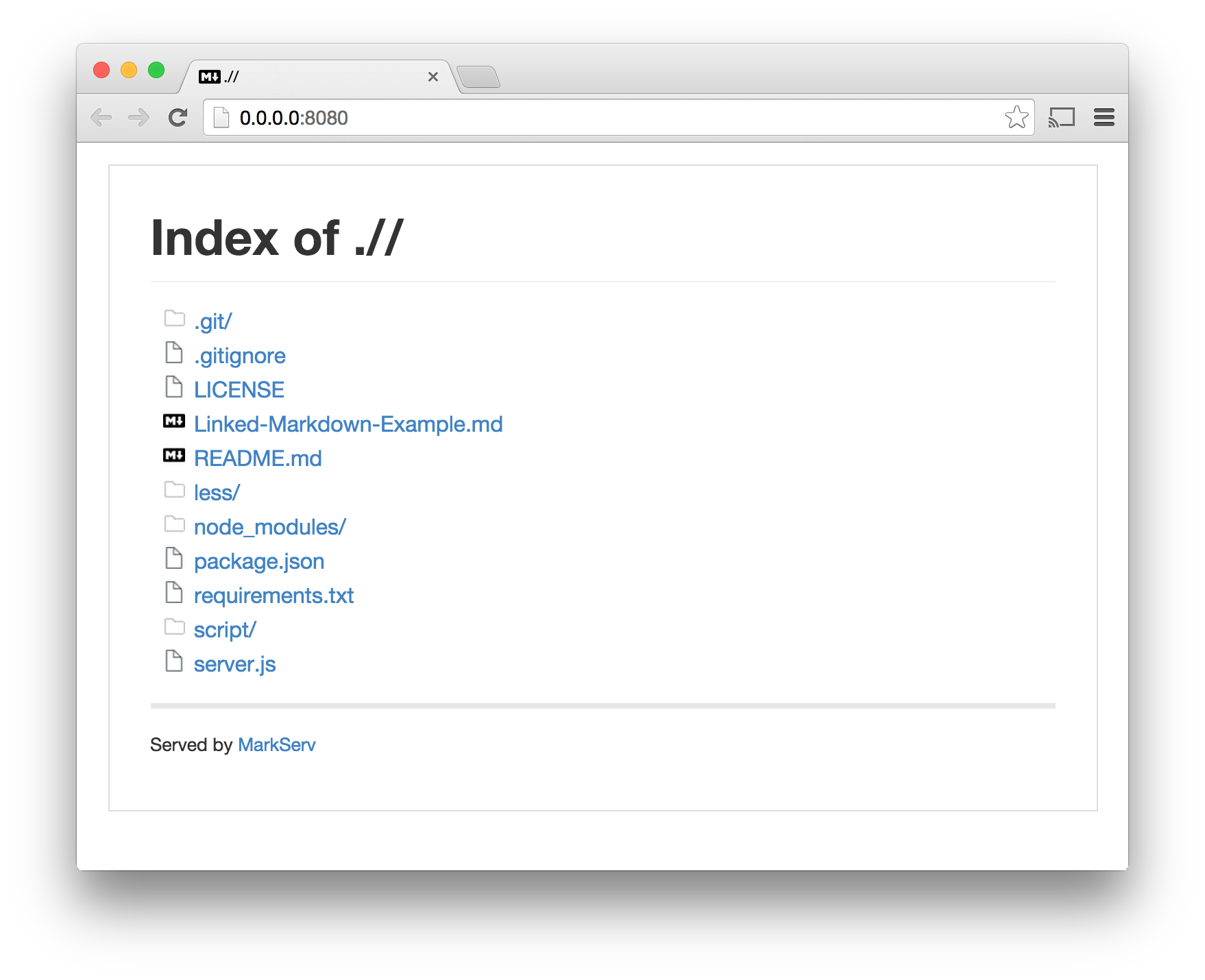Click the browser back arrow

[x=101, y=118]
